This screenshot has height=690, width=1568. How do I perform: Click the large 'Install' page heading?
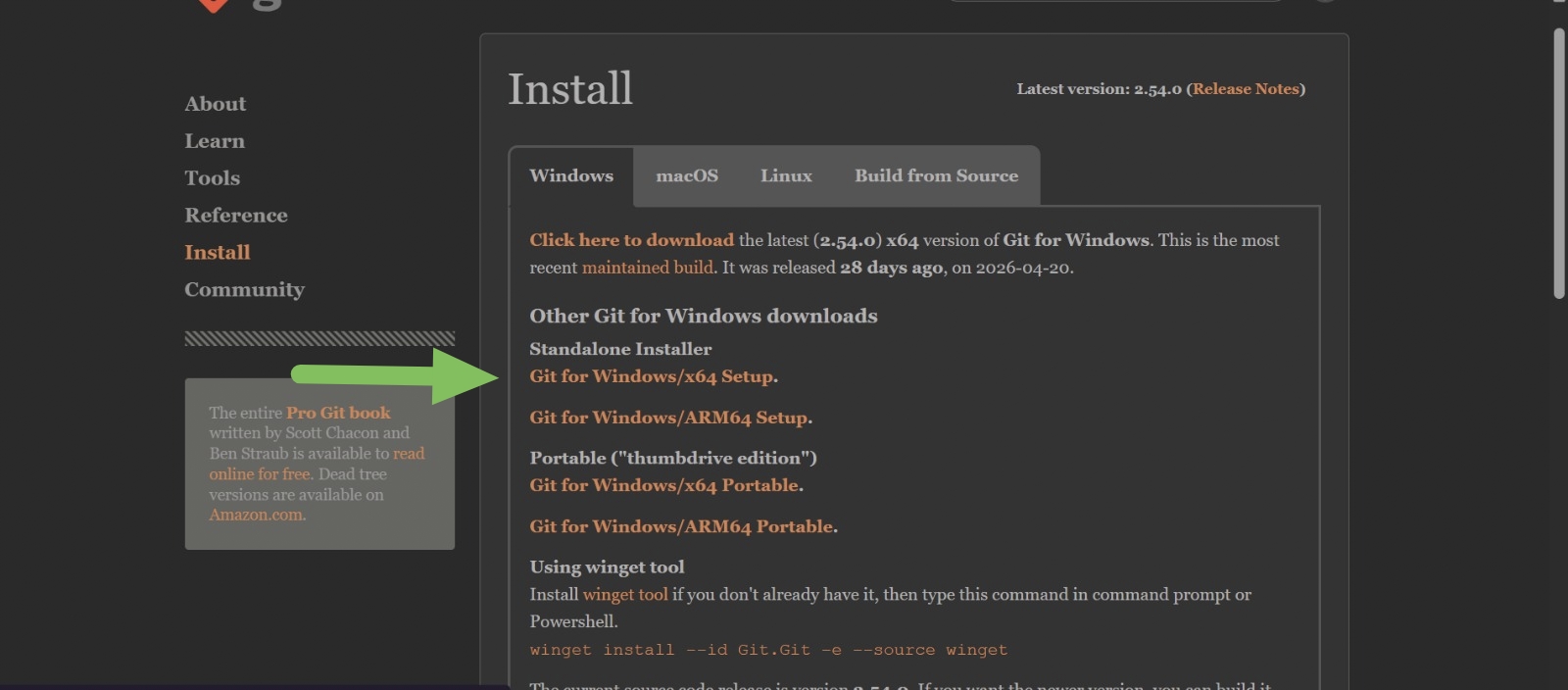coord(570,89)
